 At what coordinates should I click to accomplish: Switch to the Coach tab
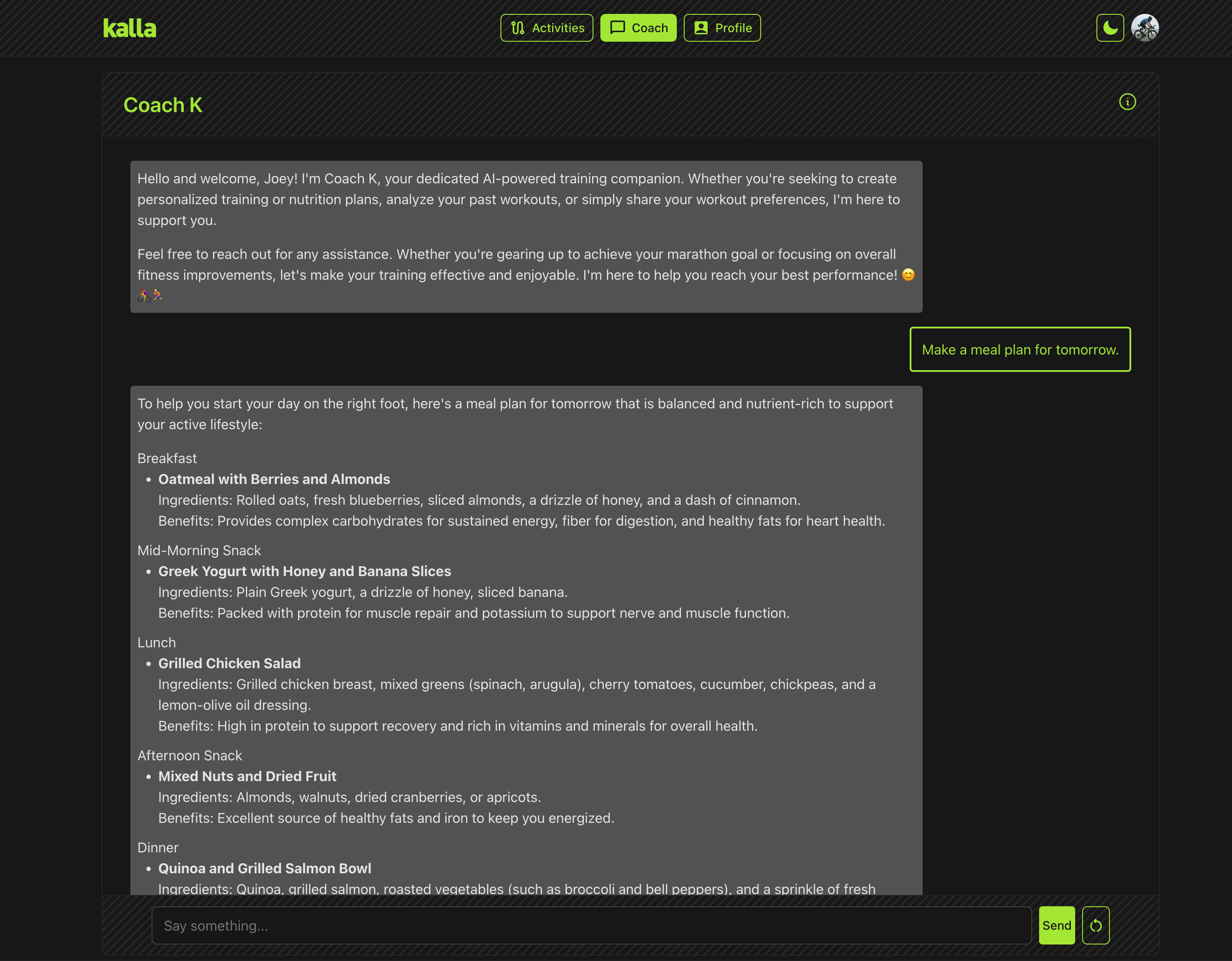(638, 28)
